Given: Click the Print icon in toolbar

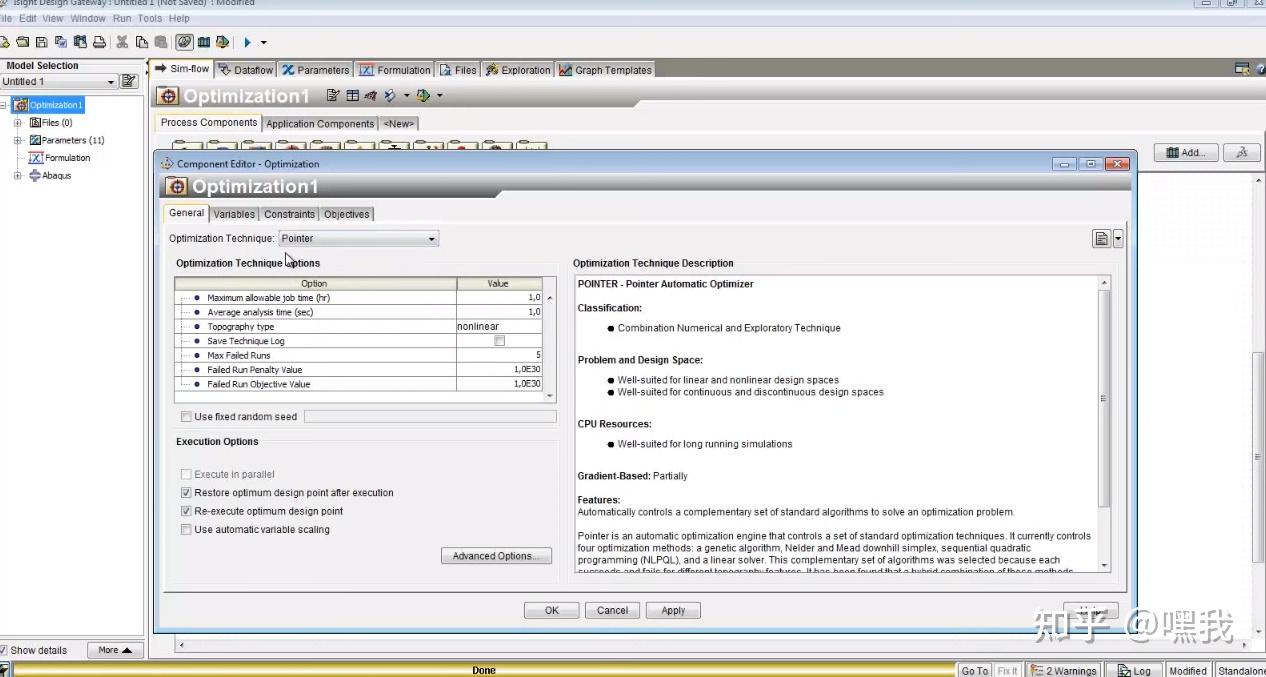Looking at the screenshot, I should point(99,42).
